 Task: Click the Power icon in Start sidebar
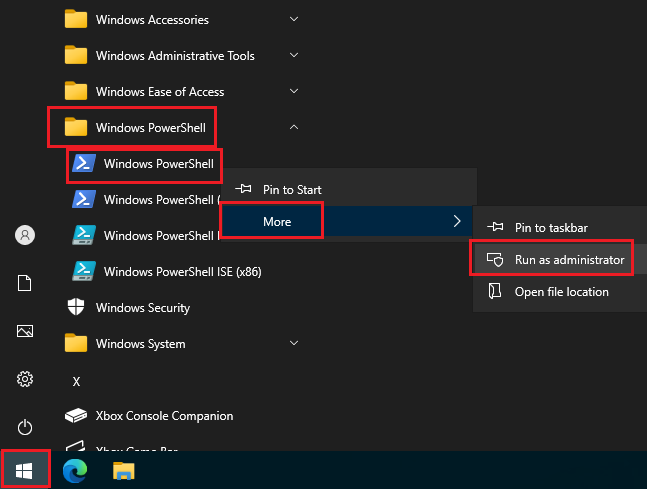coord(25,427)
